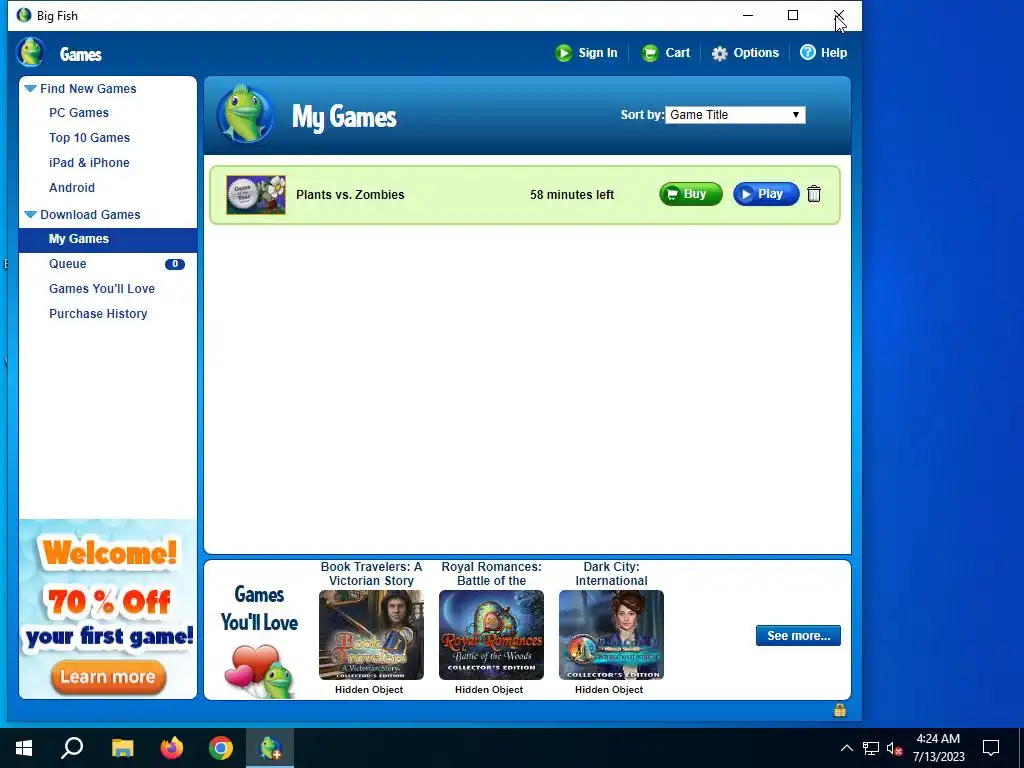Screen dimensions: 1024x768
Task: Click the Royal Romances title link
Action: coord(491,573)
